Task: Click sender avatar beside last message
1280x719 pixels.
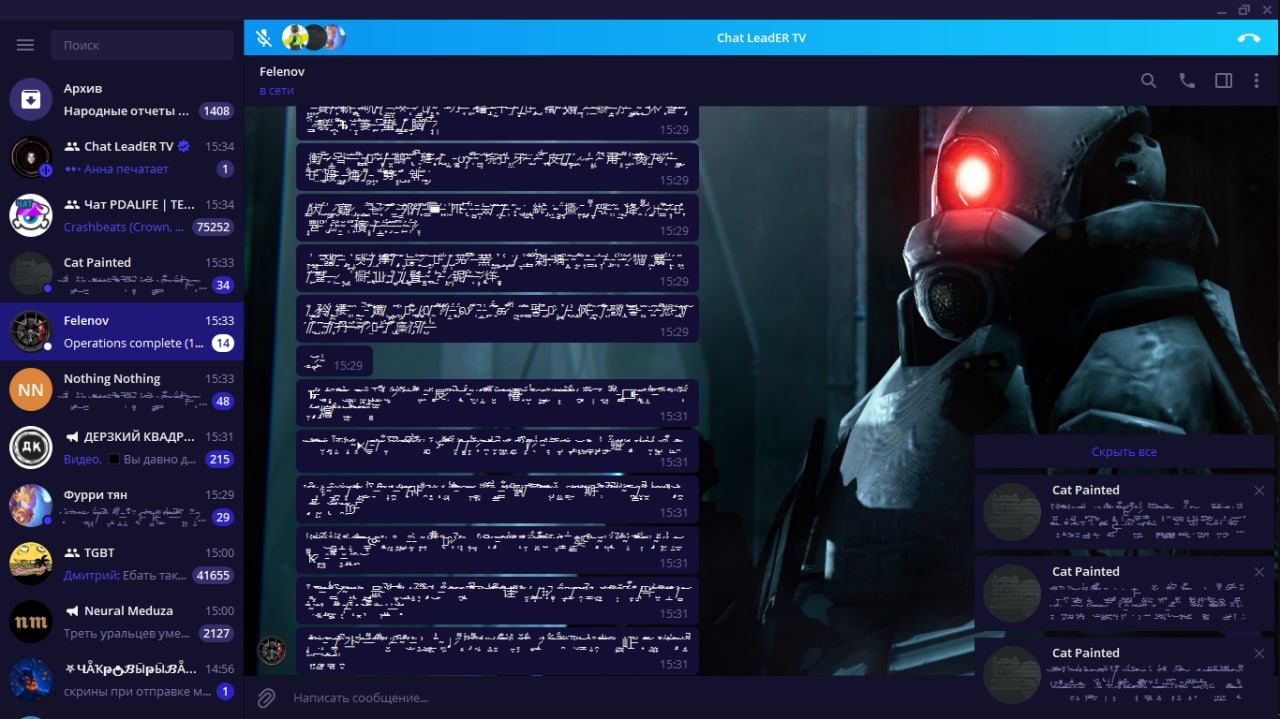Action: (271, 651)
